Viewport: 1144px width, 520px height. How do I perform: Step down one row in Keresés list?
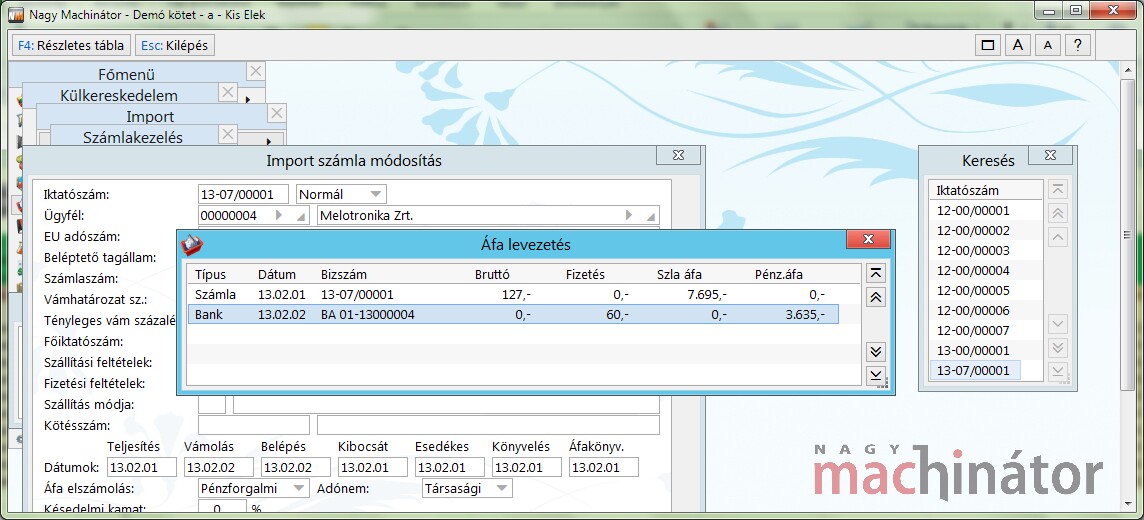pyautogui.click(x=1057, y=323)
